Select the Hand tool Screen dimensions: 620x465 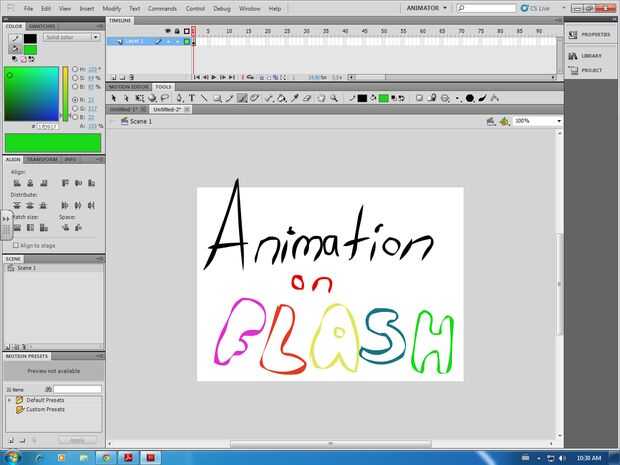coord(321,98)
